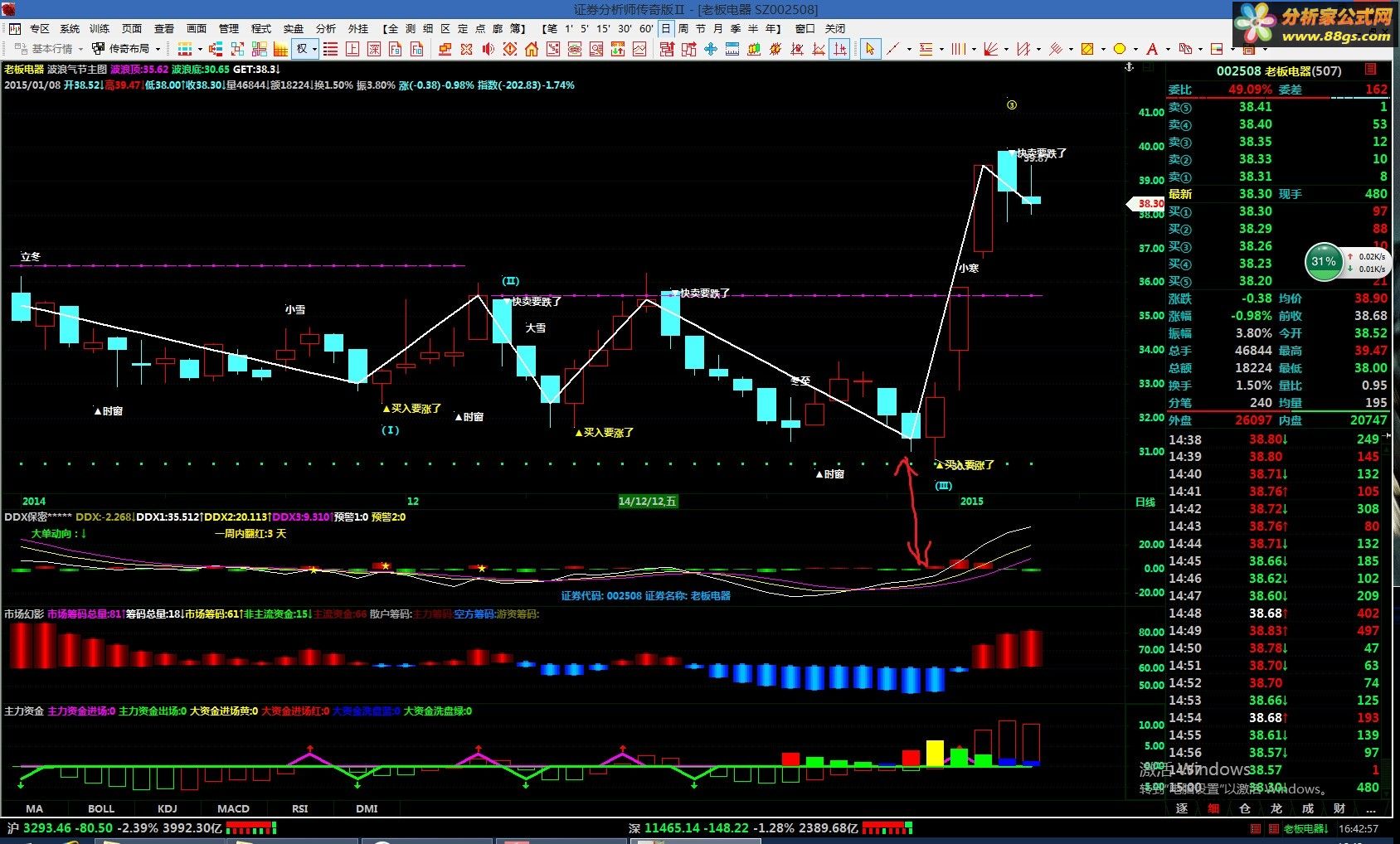Select the vertical period lines tool
1400x844 pixels.
[x=958, y=49]
